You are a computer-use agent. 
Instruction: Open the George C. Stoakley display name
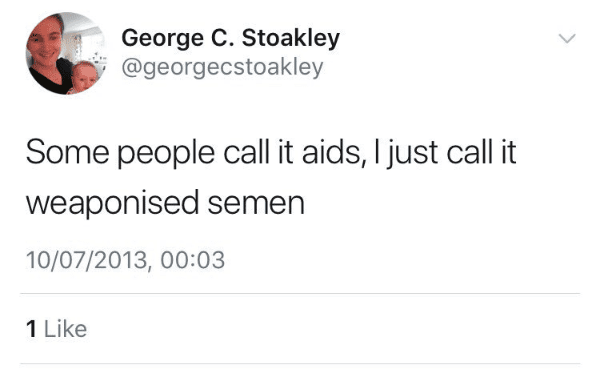coord(230,39)
